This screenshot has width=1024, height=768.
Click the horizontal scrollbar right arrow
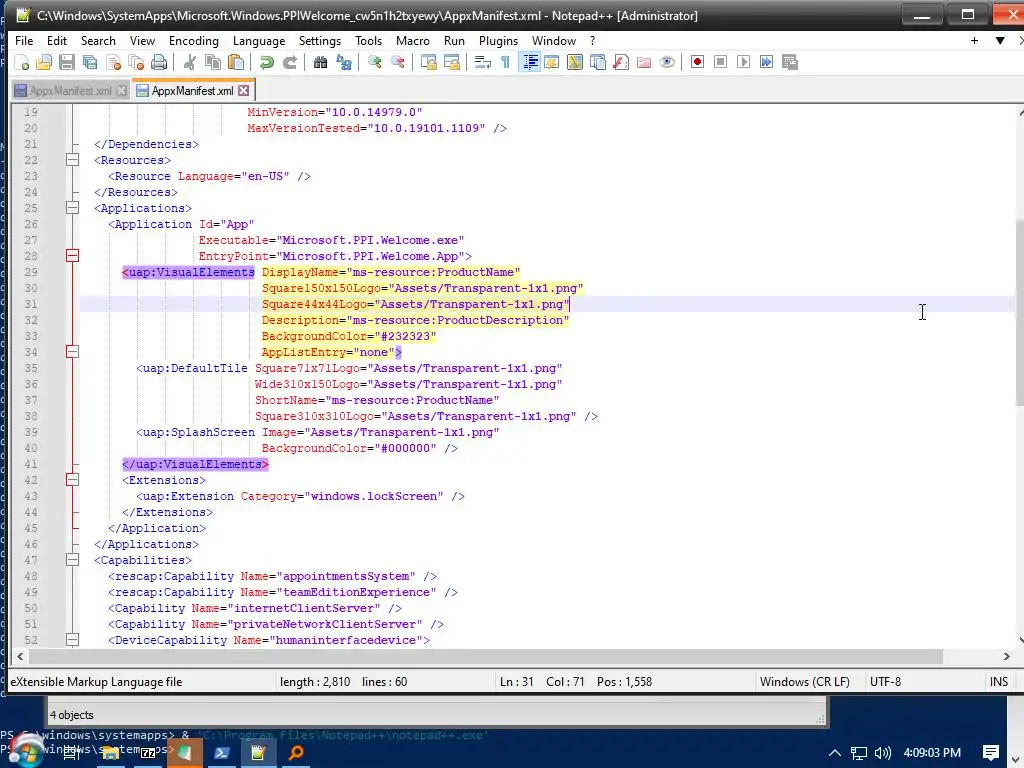coord(1006,656)
